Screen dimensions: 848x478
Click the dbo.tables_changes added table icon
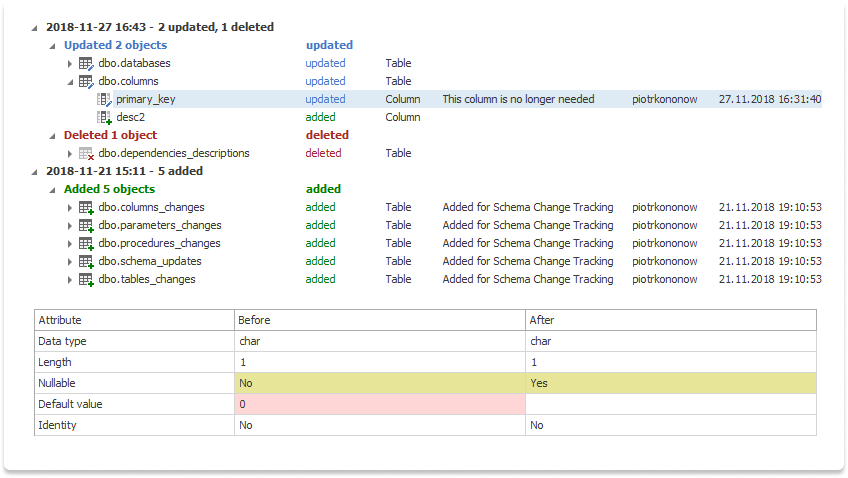pyautogui.click(x=86, y=280)
